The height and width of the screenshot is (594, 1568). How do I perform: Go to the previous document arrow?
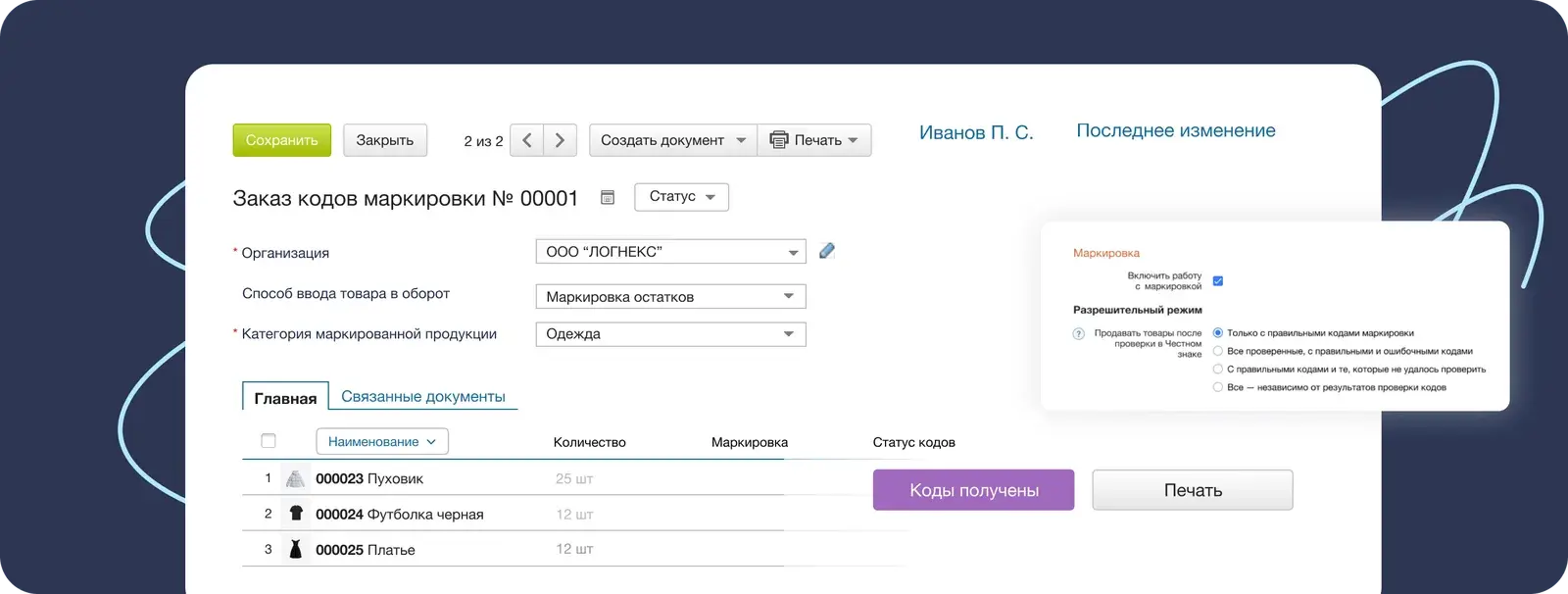tap(527, 140)
